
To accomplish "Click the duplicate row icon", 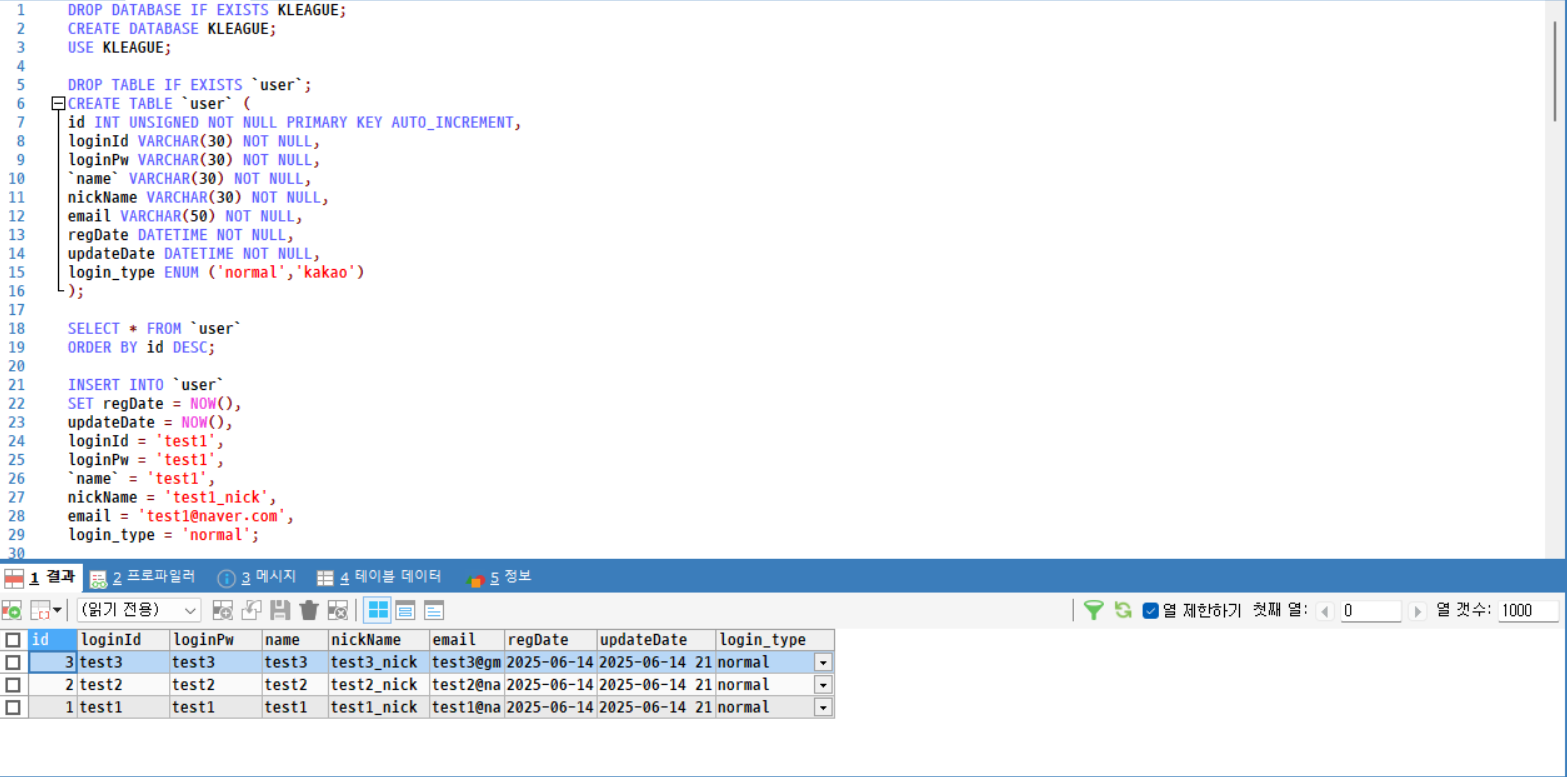I will [252, 610].
